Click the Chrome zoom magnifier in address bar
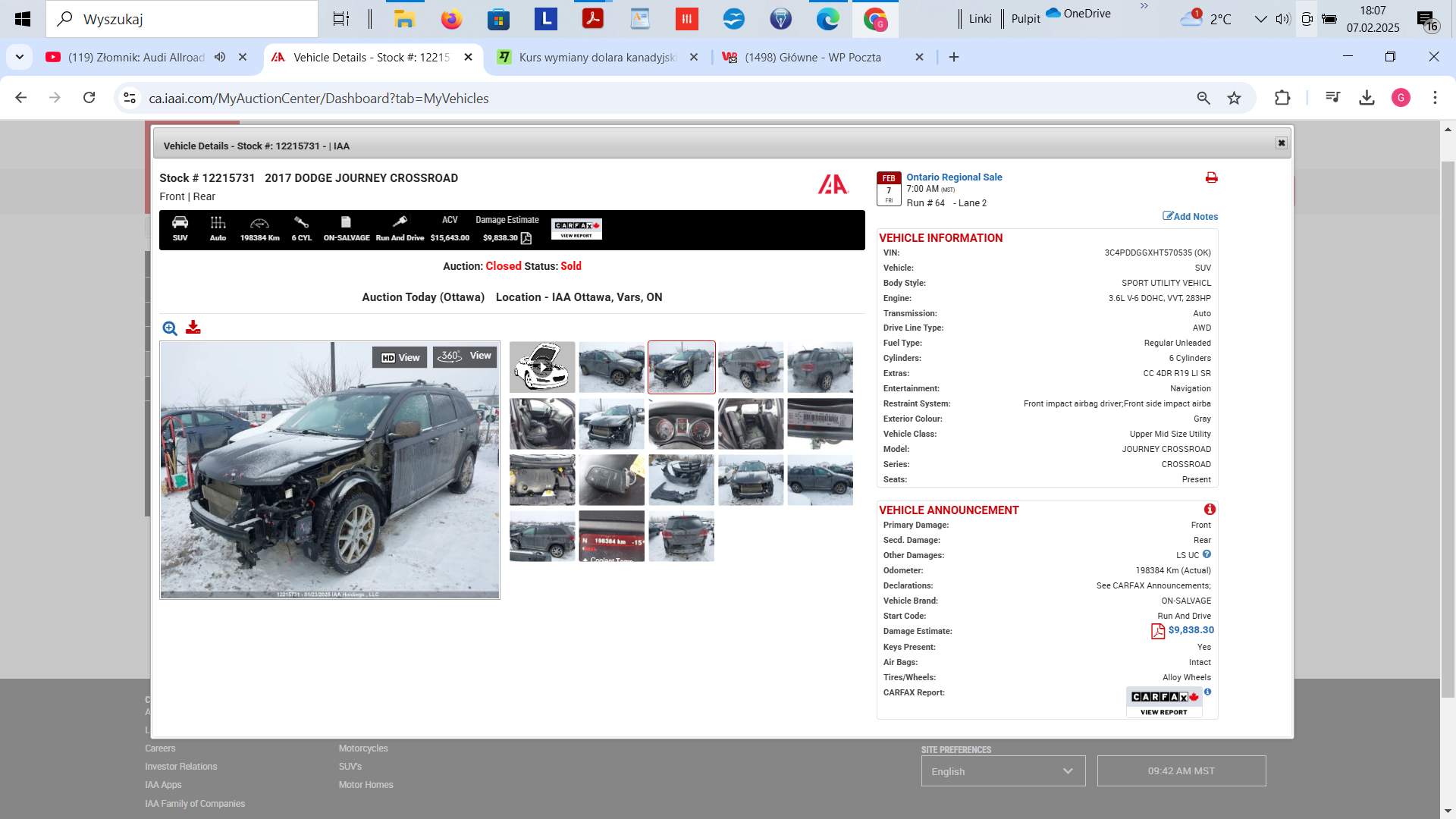The height and width of the screenshot is (819, 1456). point(1203,98)
